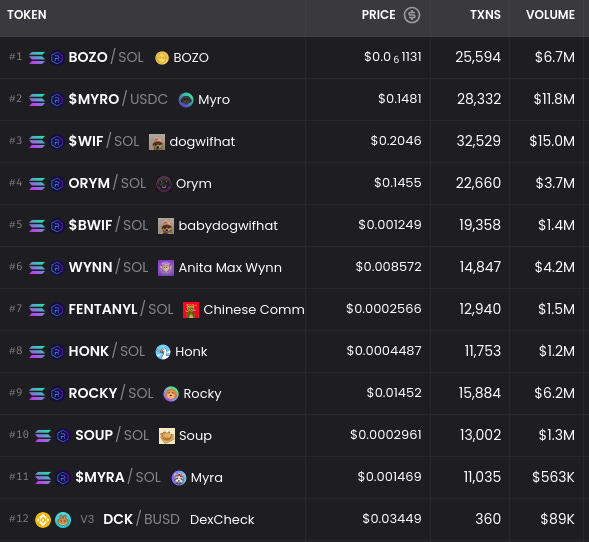The height and width of the screenshot is (542, 589).
Task: Select the BOZO price $0.0₆1131
Action: (393, 57)
